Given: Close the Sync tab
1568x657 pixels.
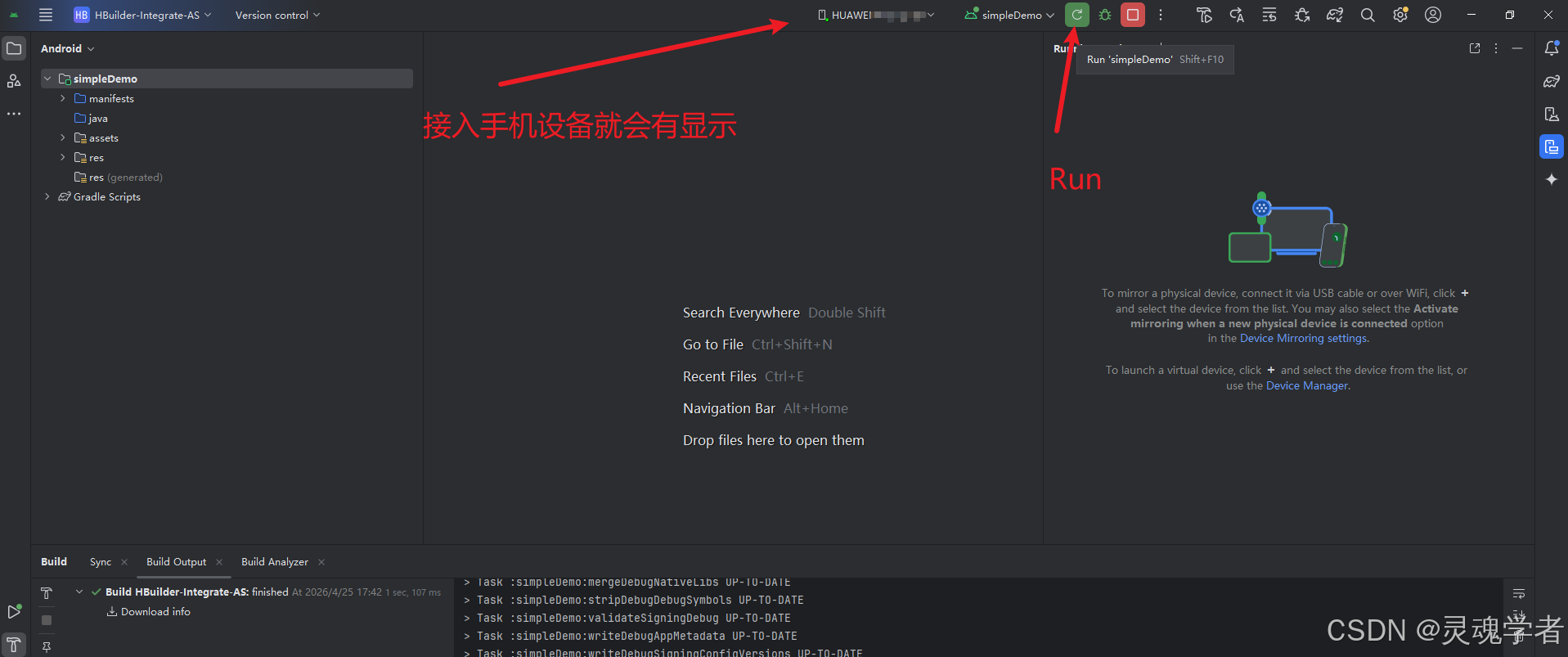Looking at the screenshot, I should (x=124, y=562).
